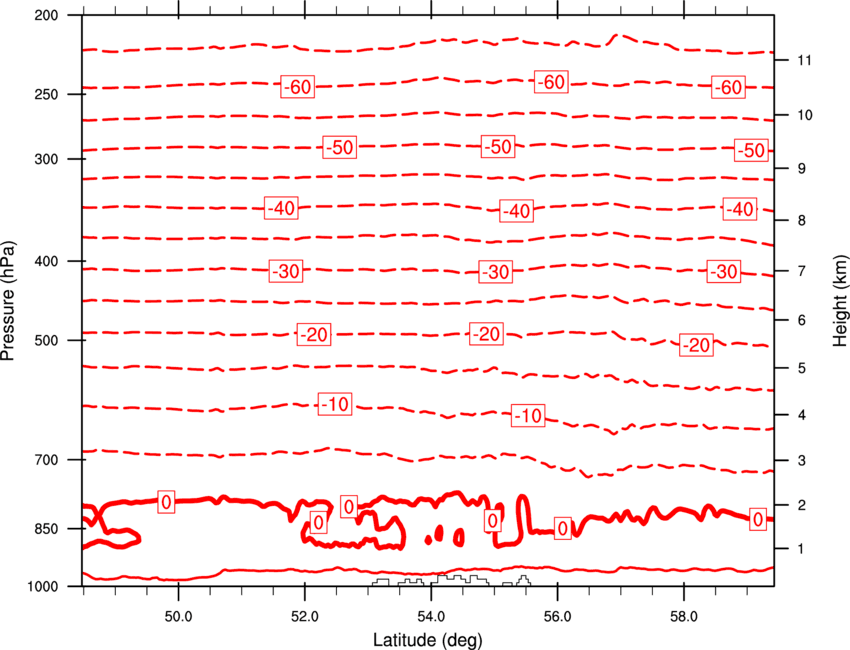This screenshot has width=850, height=650.
Task: Select the 500 pressure tick label
Action: click(x=46, y=340)
